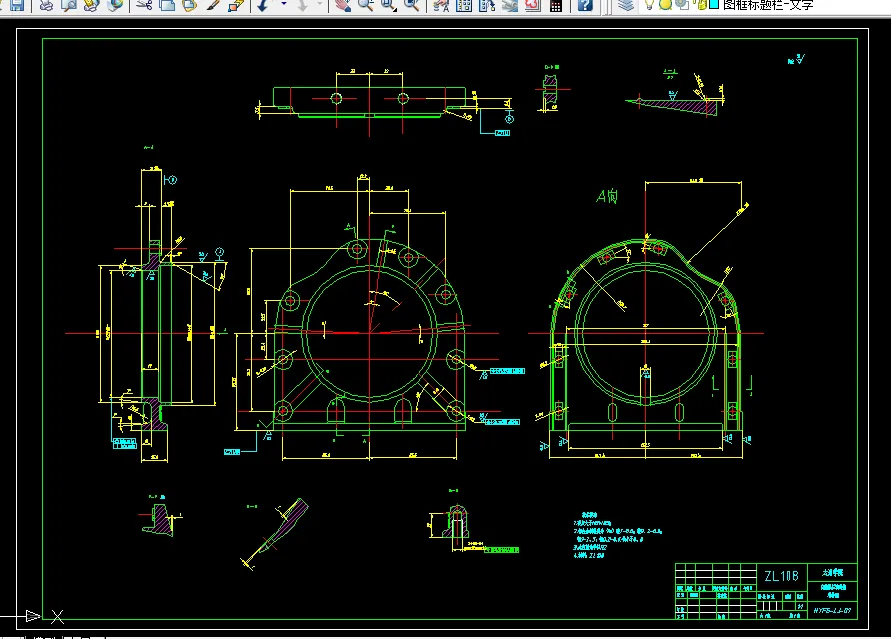
Task: Open the Block Editor tool
Action: coord(236,5)
